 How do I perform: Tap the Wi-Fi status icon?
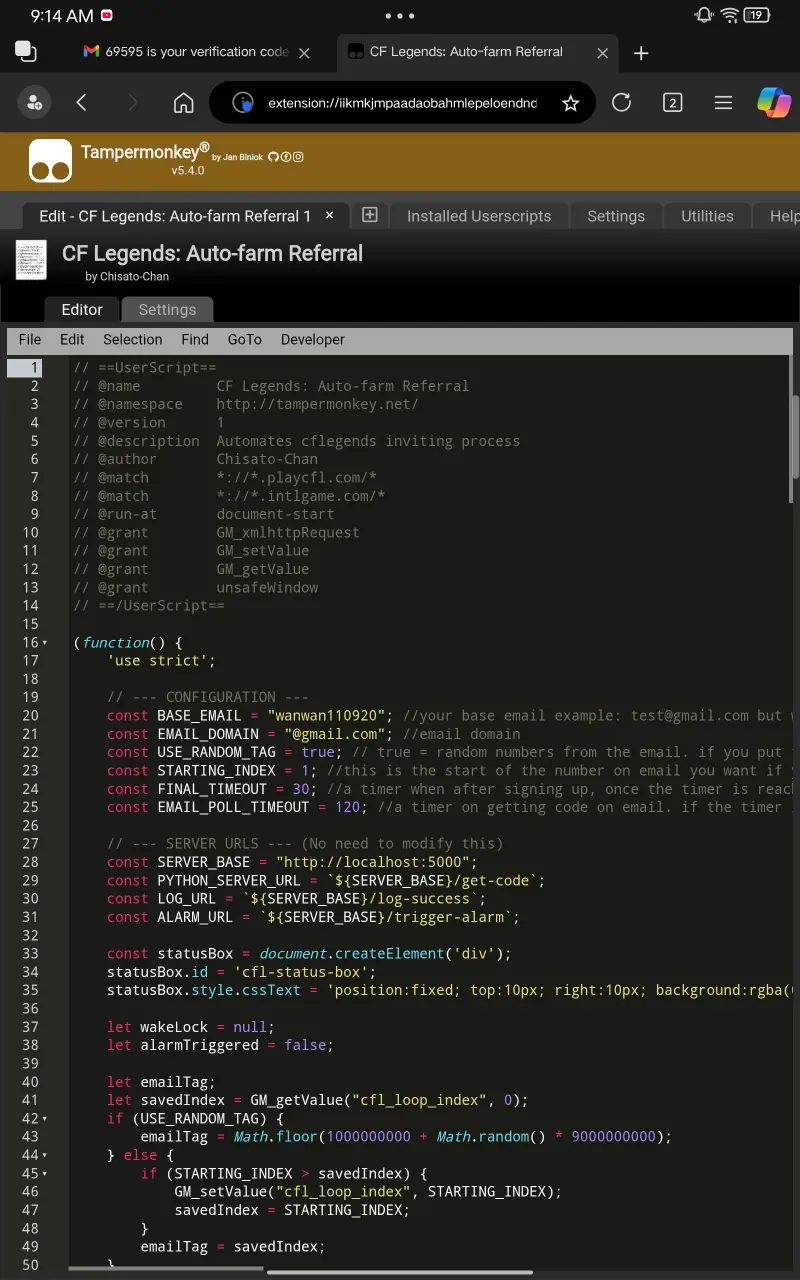tap(730, 15)
